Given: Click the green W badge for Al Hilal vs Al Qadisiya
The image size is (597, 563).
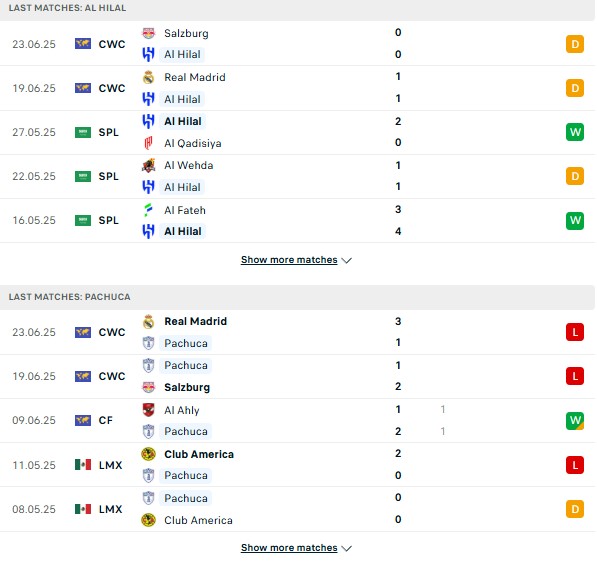Looking at the screenshot, I should [575, 132].
